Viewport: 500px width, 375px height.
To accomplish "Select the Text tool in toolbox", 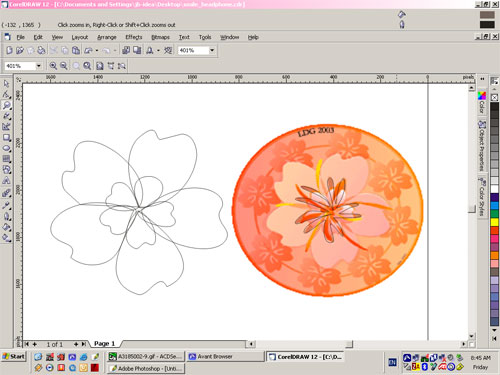I will tap(6, 181).
